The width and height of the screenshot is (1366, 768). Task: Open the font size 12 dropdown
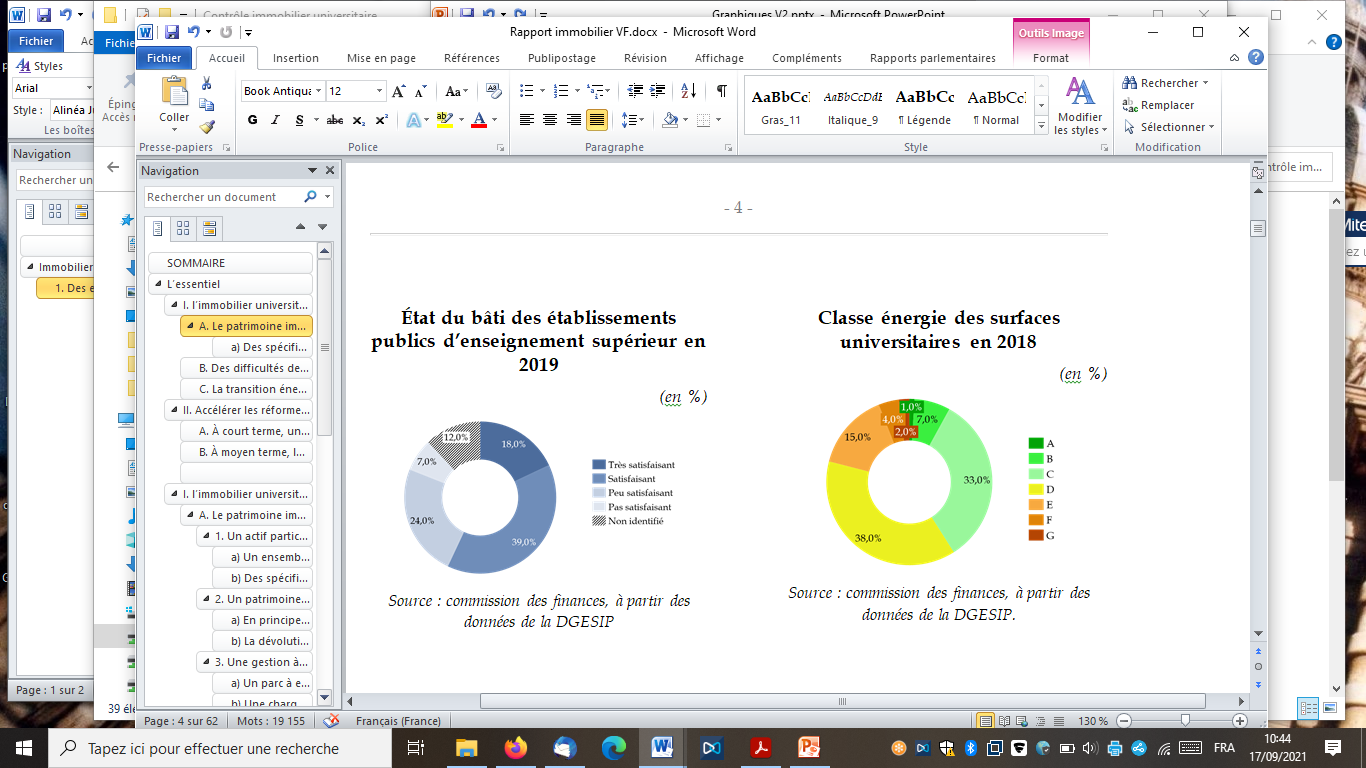[x=380, y=91]
